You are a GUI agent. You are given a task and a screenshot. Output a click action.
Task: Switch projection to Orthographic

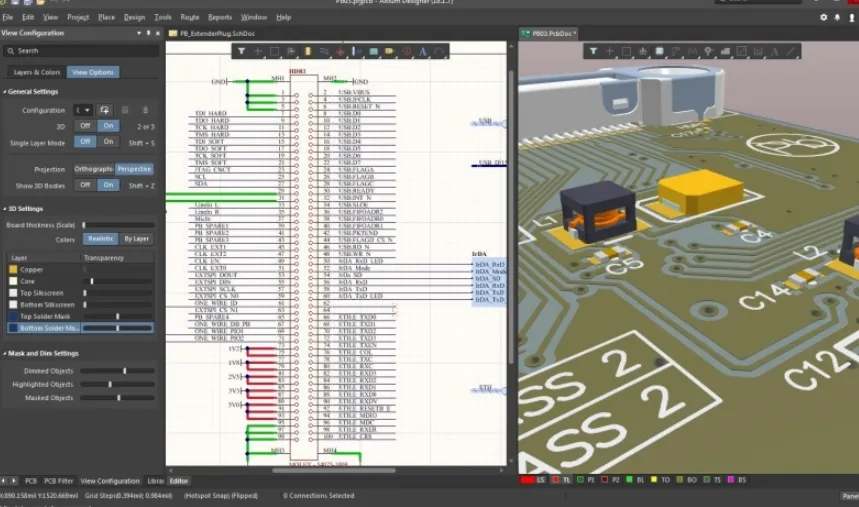94,169
